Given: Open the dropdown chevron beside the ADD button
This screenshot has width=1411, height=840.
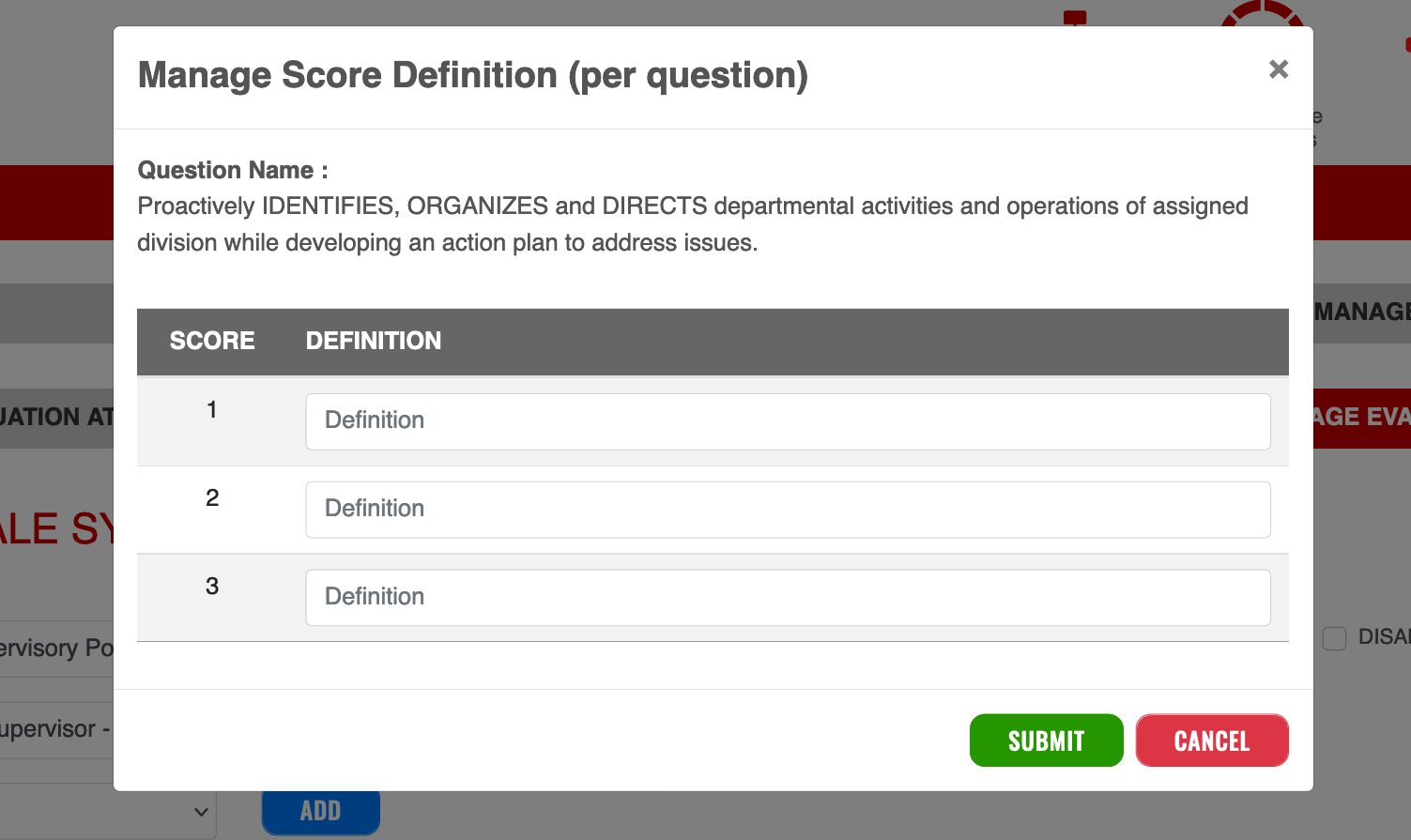Looking at the screenshot, I should click(x=200, y=812).
